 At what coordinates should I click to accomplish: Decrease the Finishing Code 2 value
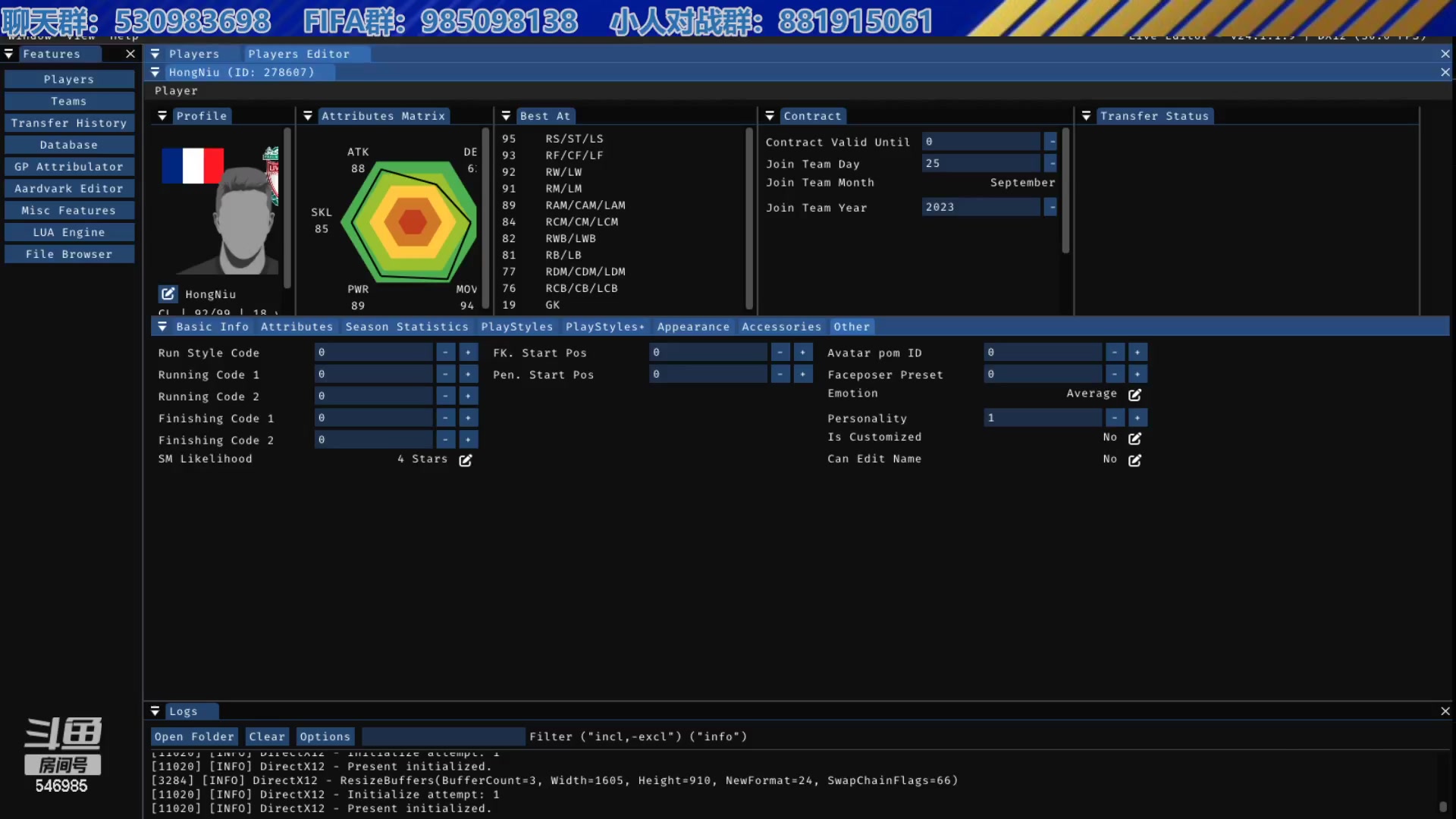446,440
